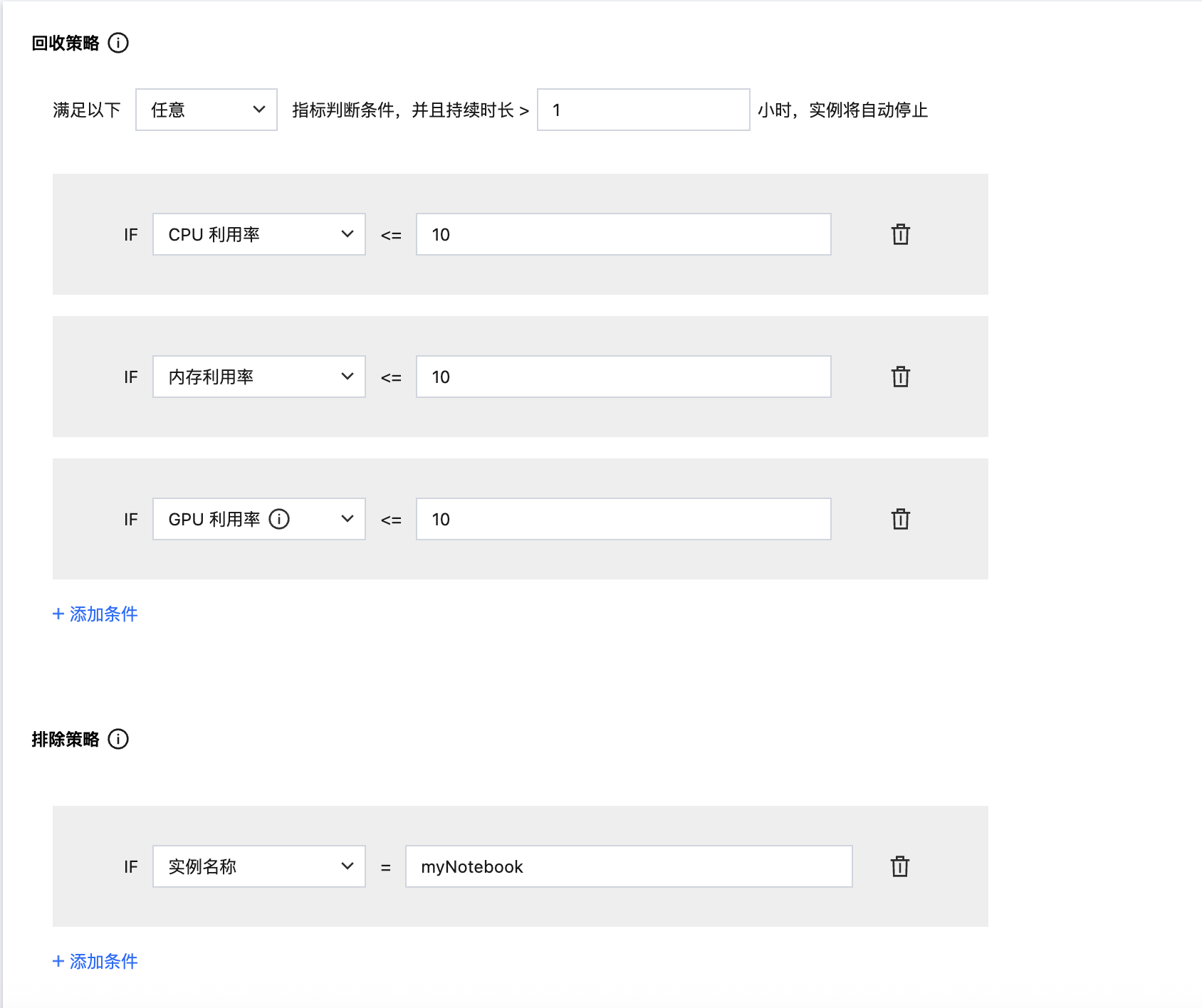Click info icon next to 回收策略
The width and height of the screenshot is (1202, 1008).
(x=118, y=43)
